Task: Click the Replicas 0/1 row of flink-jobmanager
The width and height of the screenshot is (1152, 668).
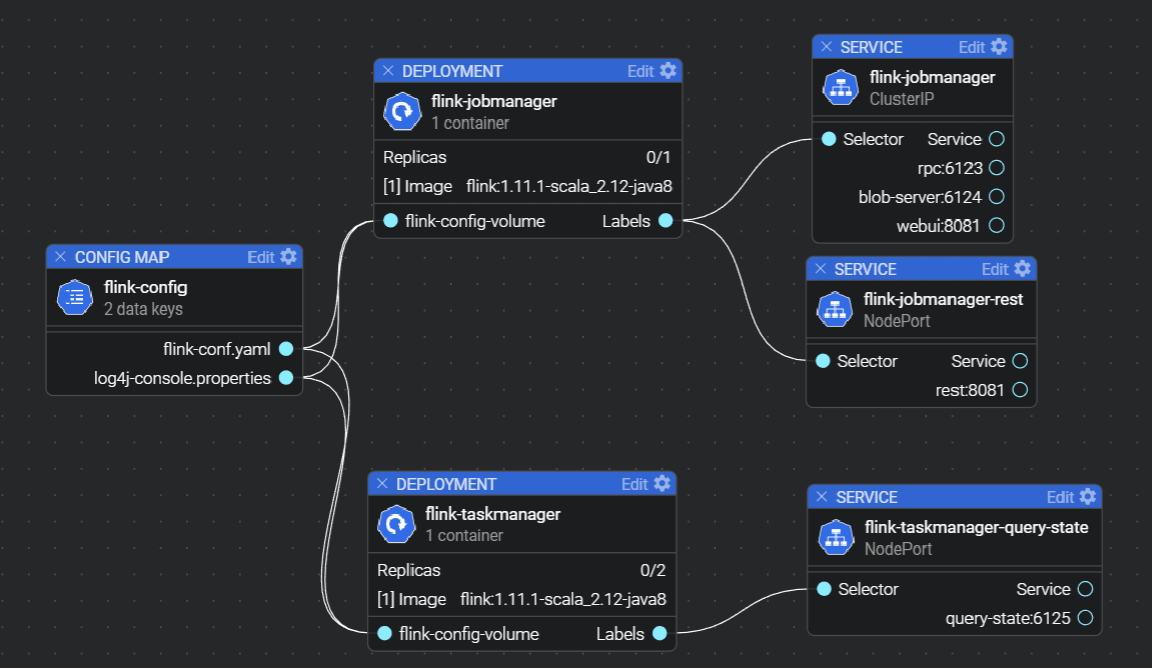Action: click(528, 157)
